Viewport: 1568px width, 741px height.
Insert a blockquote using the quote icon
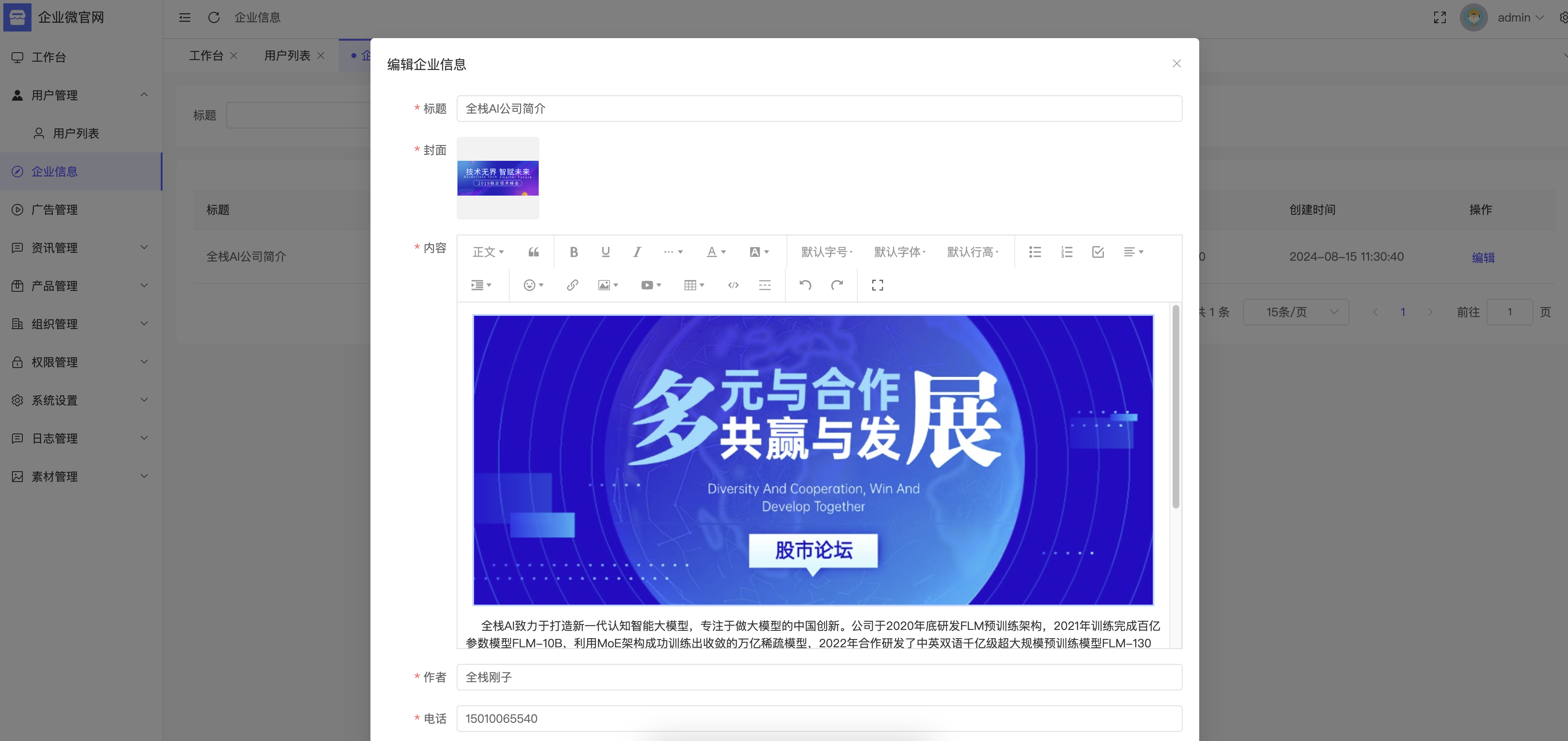533,252
